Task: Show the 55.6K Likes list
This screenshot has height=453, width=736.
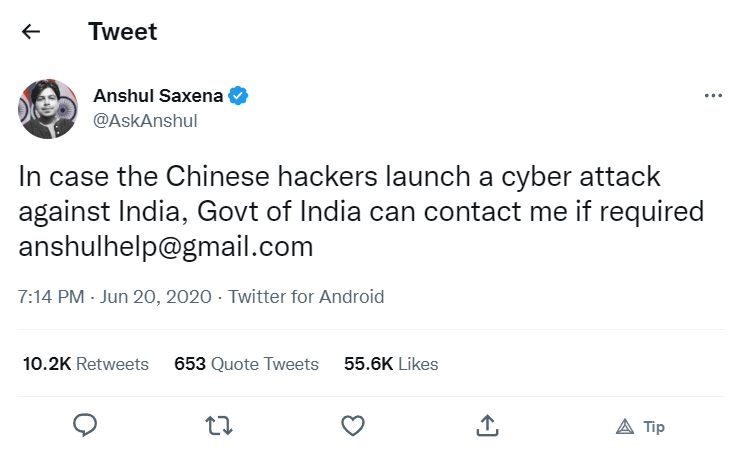Action: tap(391, 364)
